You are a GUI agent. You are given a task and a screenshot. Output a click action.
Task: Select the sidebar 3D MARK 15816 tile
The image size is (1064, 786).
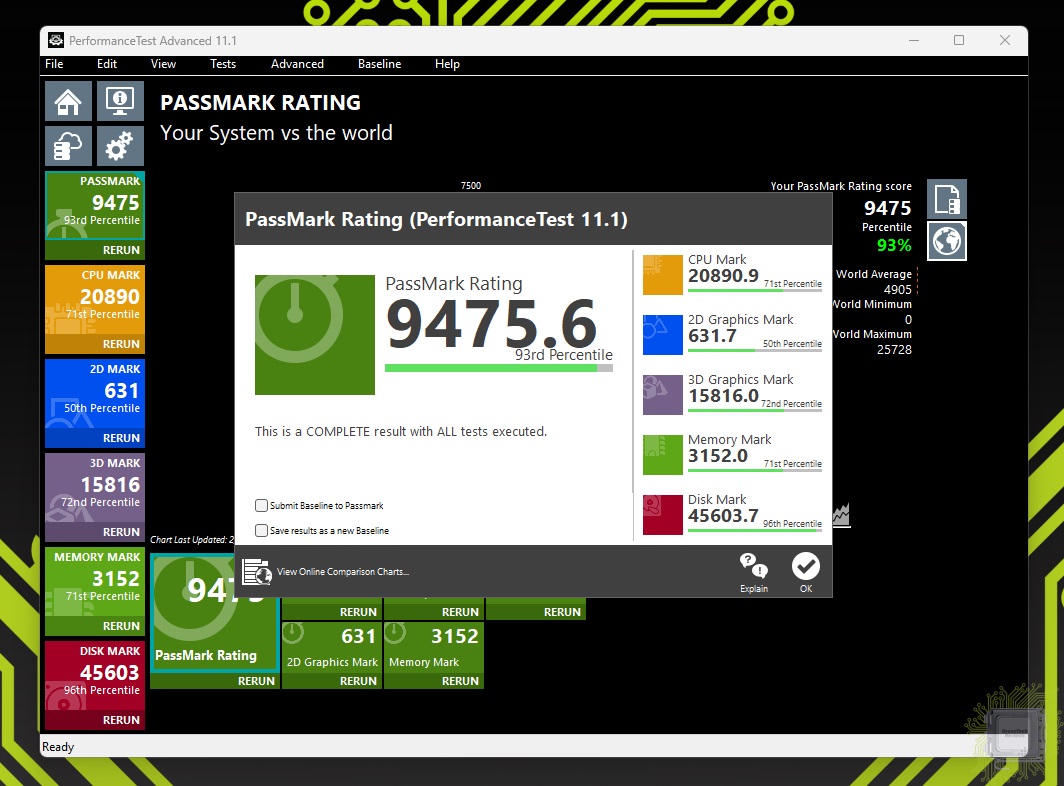[x=95, y=488]
